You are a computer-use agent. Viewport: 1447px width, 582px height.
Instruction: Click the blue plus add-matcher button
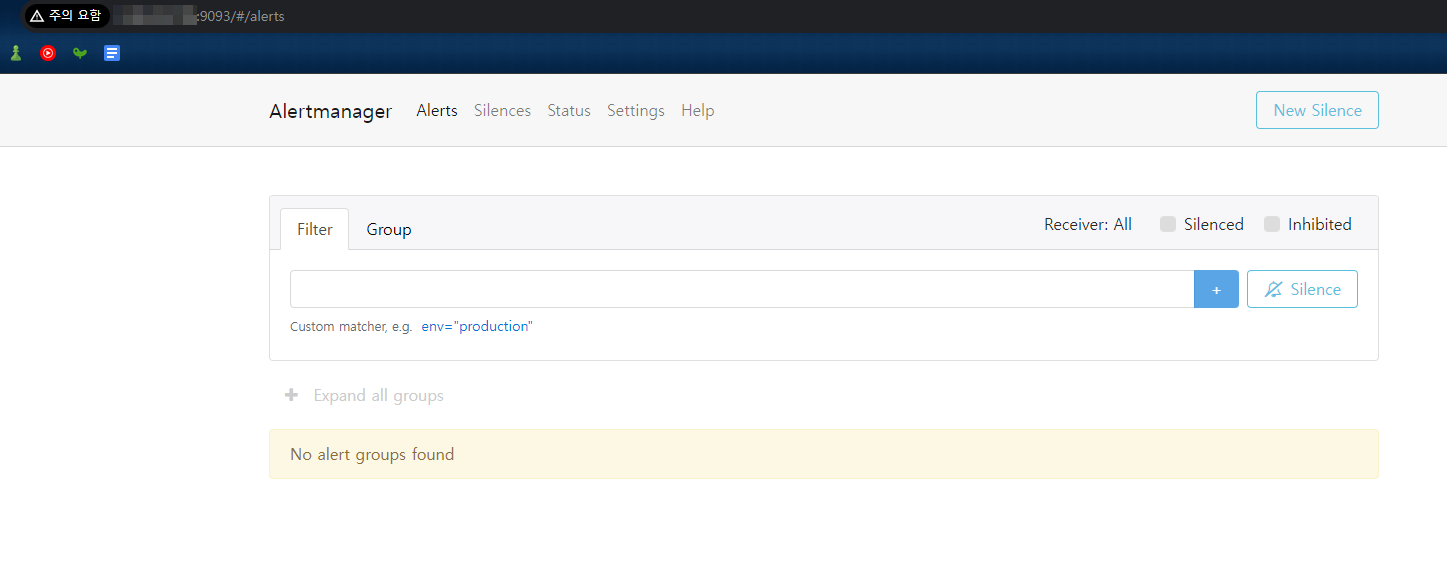(1216, 289)
